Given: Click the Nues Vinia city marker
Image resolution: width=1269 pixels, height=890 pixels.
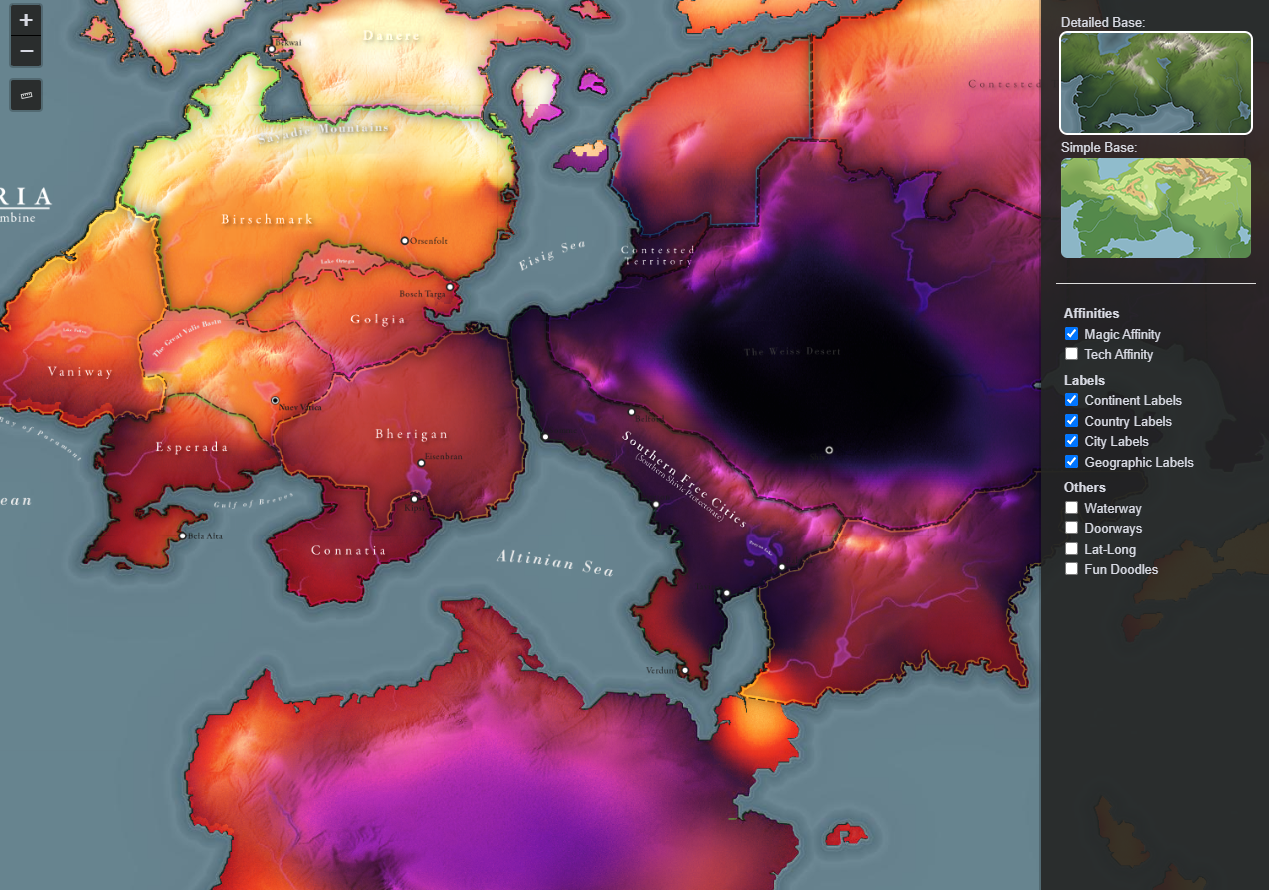Looking at the screenshot, I should pyautogui.click(x=275, y=401).
